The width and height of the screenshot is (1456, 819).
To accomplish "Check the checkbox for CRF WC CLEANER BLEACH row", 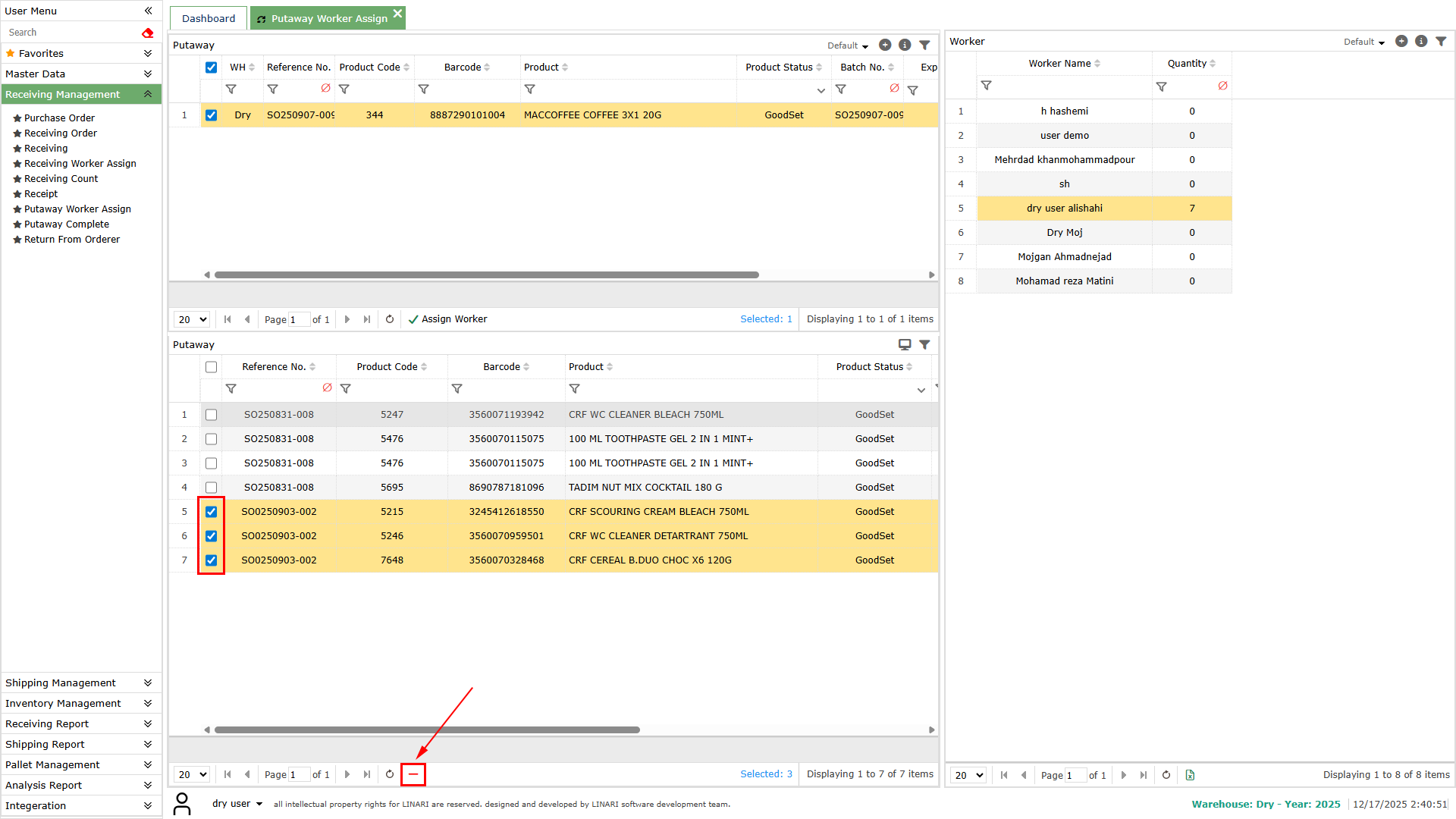I will tap(211, 415).
